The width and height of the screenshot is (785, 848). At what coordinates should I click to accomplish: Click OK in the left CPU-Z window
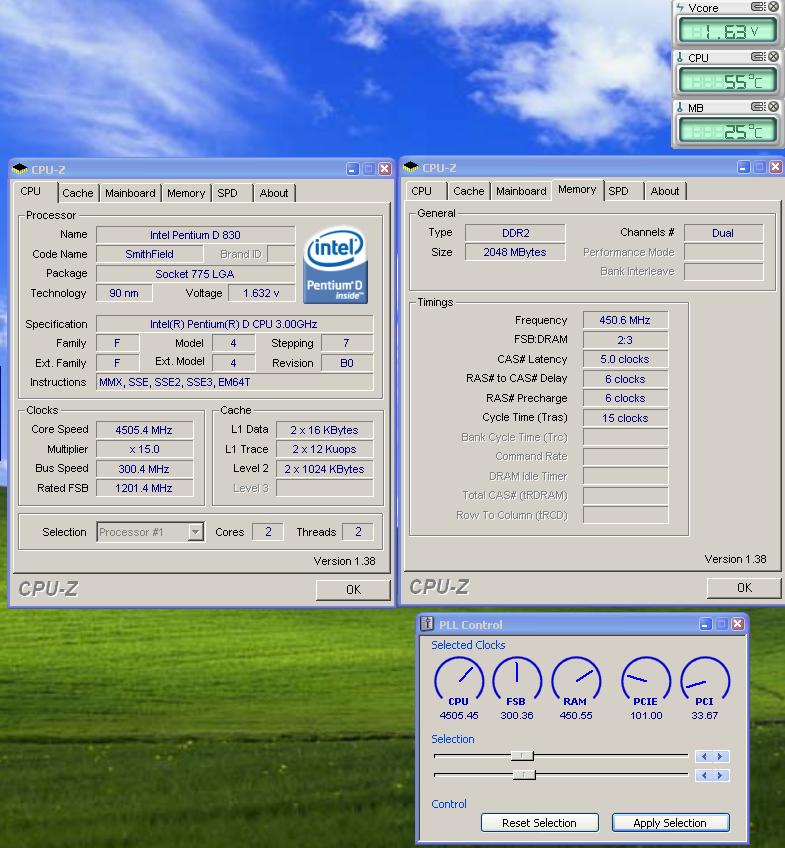click(353, 589)
